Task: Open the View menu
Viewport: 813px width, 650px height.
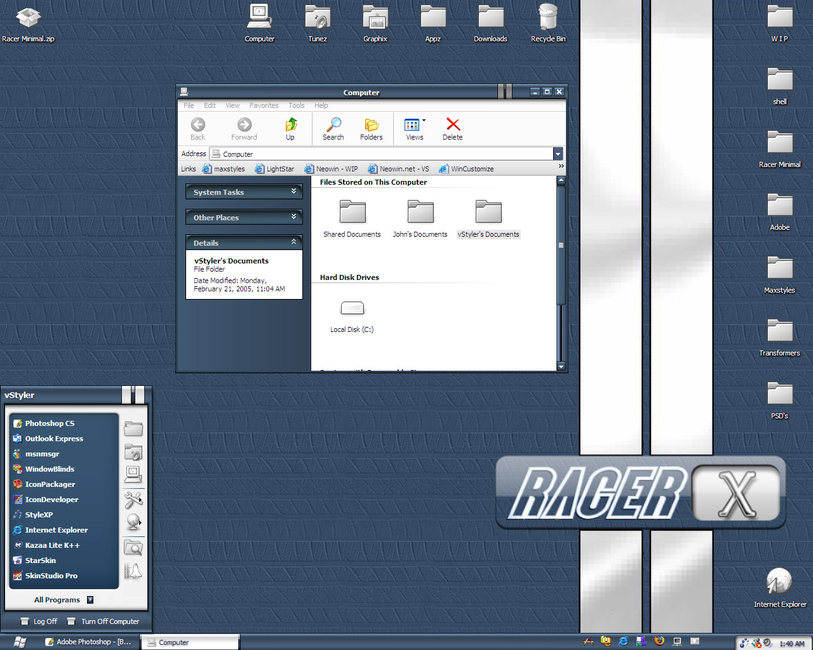Action: point(233,105)
